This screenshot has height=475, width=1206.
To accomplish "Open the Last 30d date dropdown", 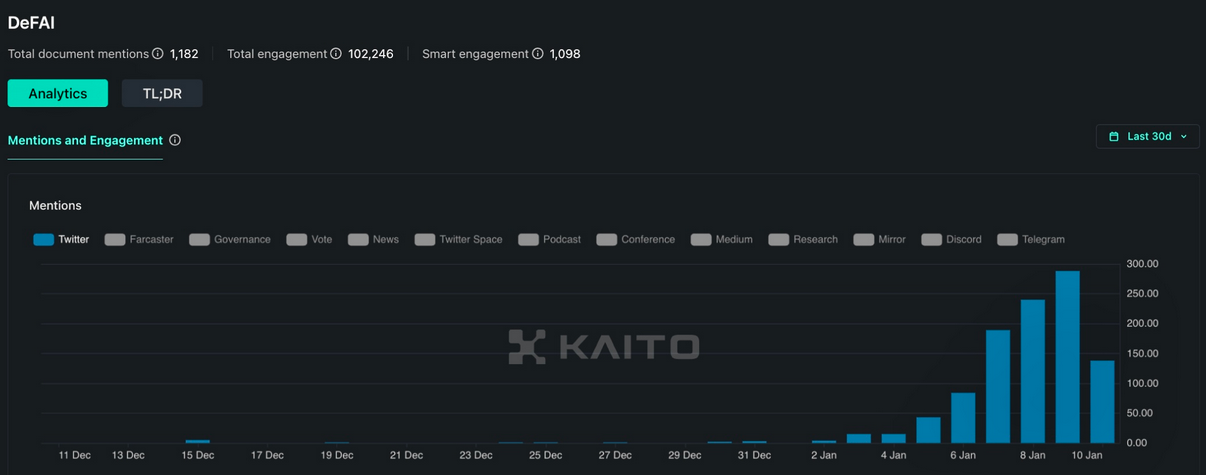I will click(1147, 137).
